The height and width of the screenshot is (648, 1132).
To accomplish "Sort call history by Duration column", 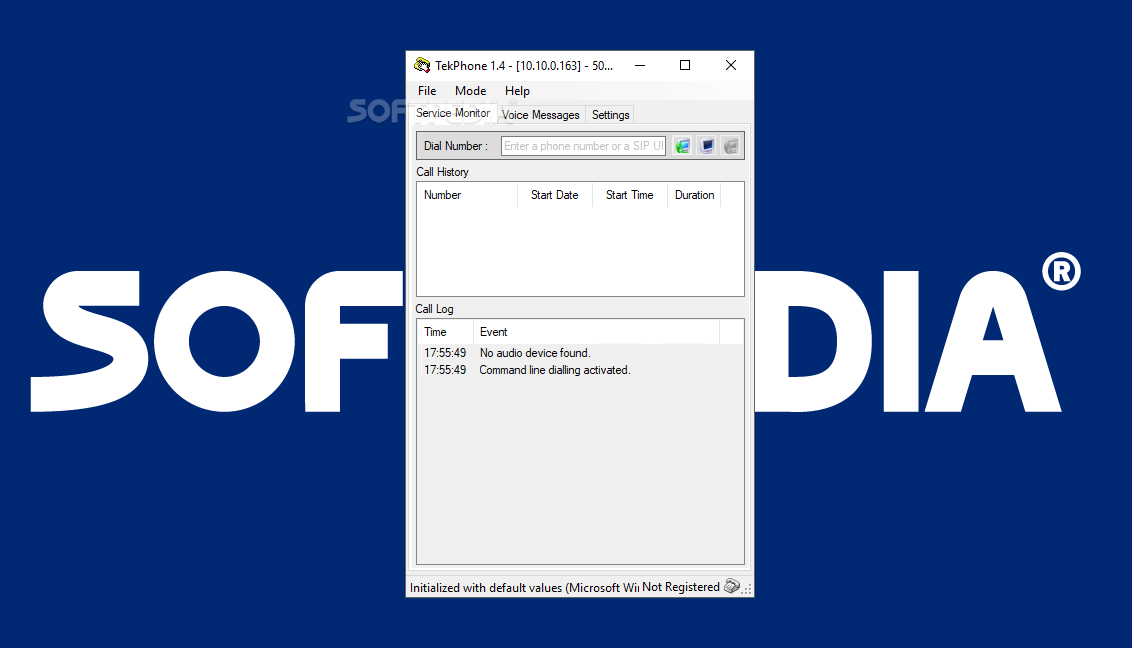I will click(x=695, y=195).
